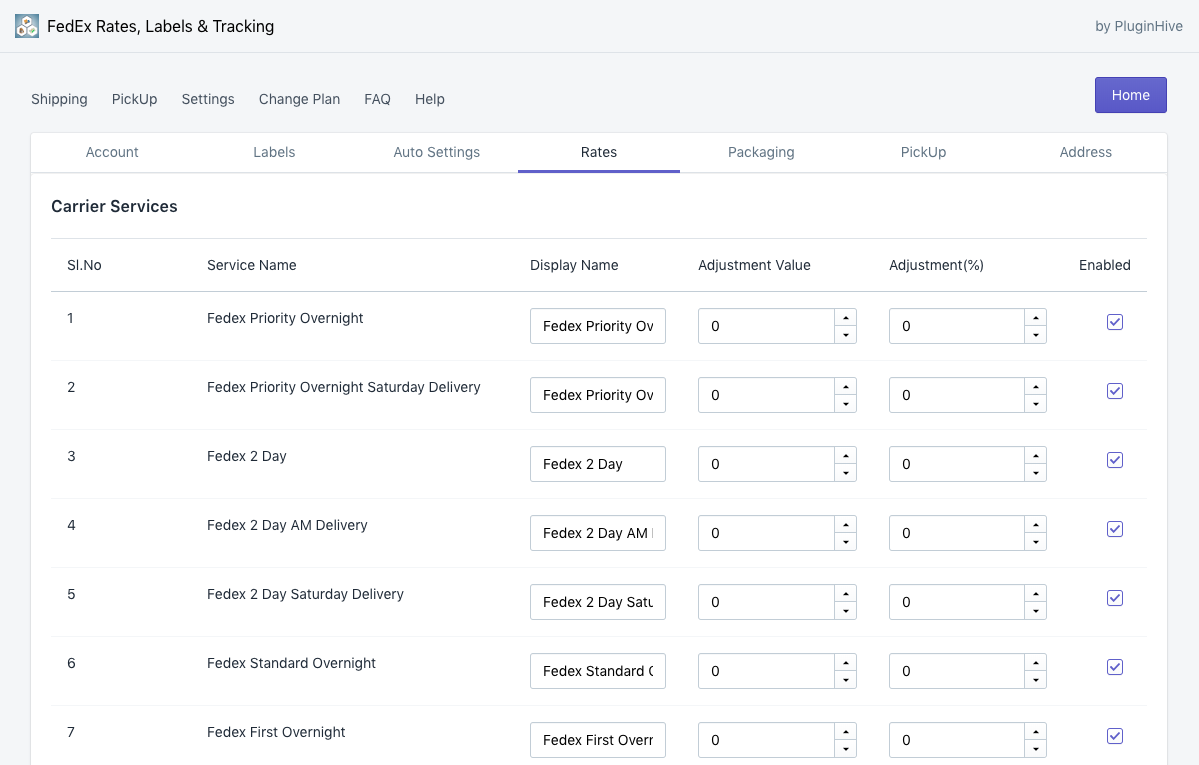This screenshot has height=765, width=1199.
Task: Click 'by PluginHive' text
Action: click(1139, 26)
